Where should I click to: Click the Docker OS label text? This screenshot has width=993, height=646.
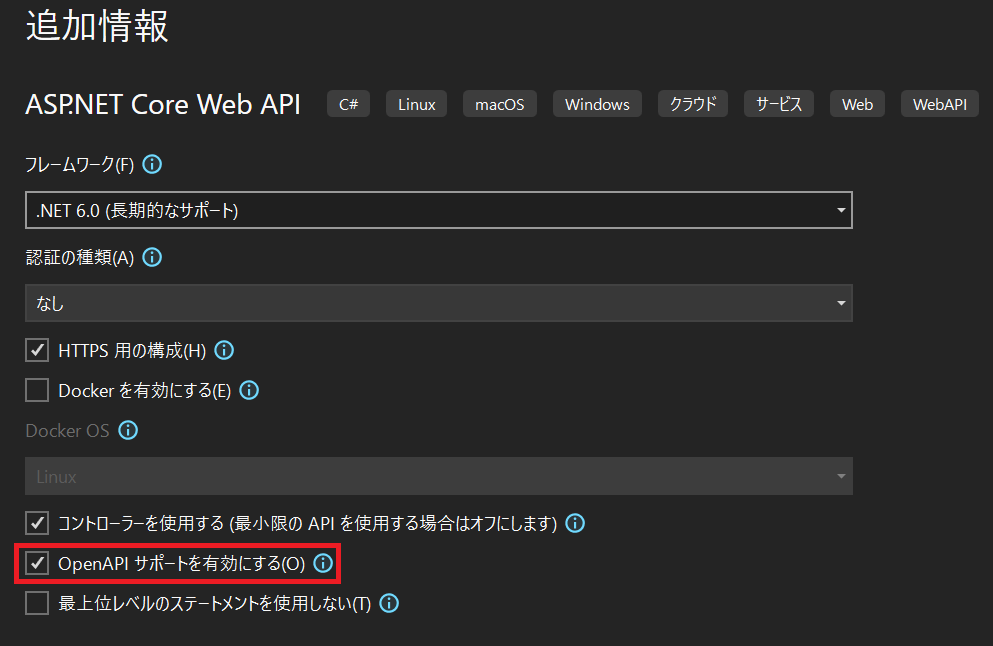point(67,431)
